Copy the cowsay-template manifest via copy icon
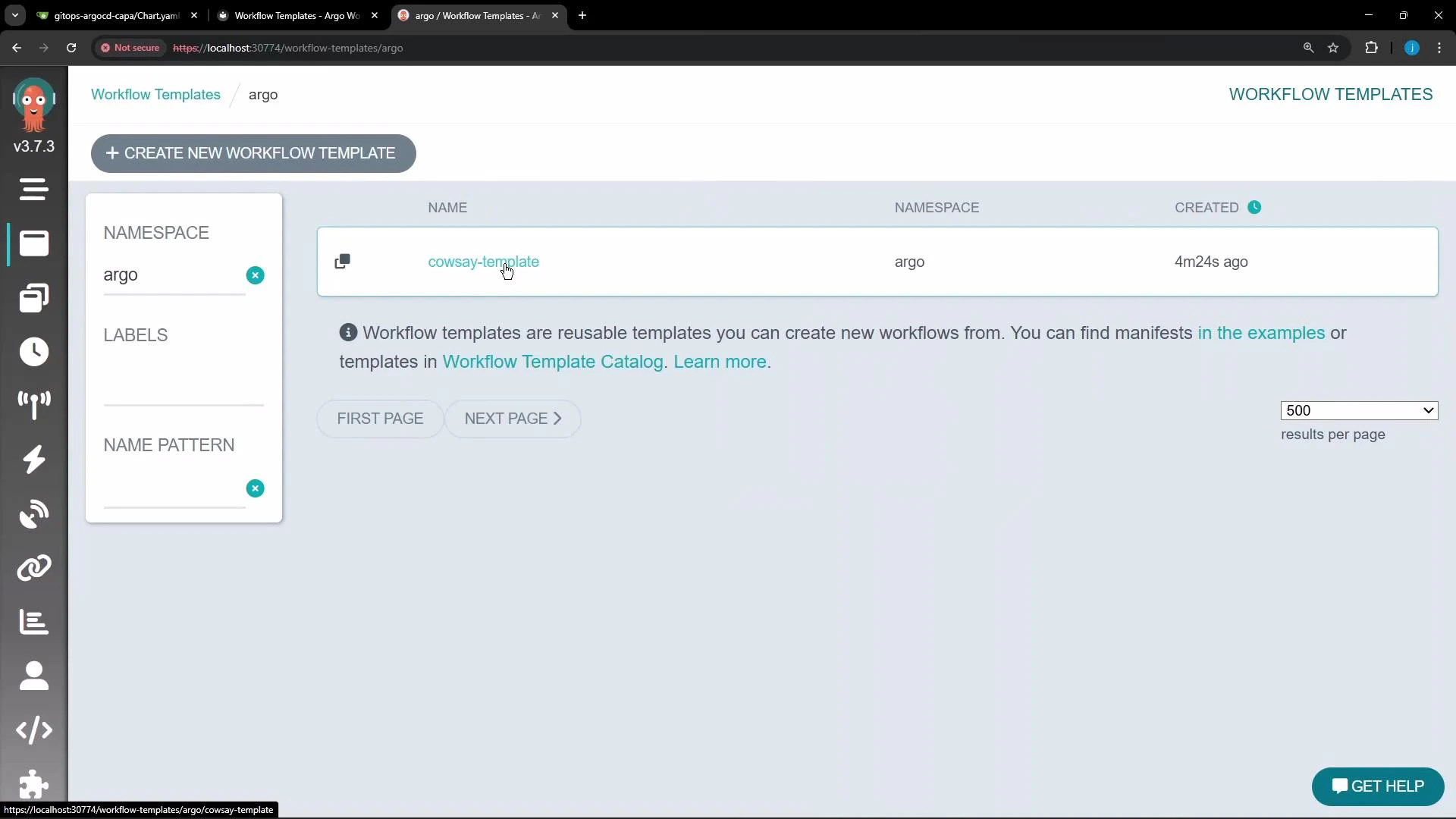The width and height of the screenshot is (1456, 819). click(x=343, y=261)
